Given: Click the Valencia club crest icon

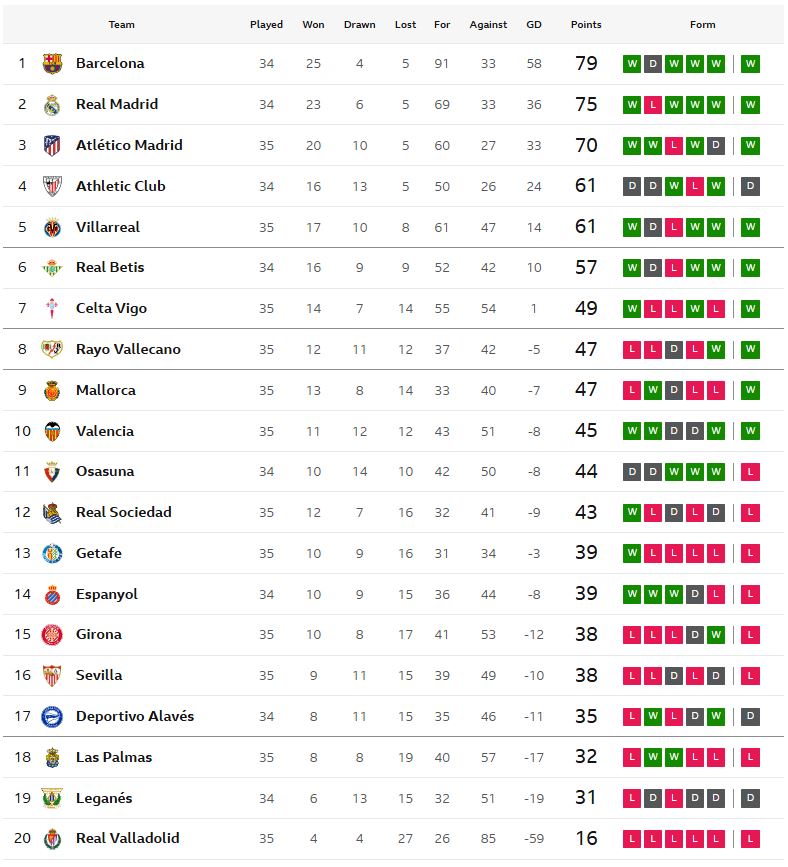Looking at the screenshot, I should click(x=52, y=432).
